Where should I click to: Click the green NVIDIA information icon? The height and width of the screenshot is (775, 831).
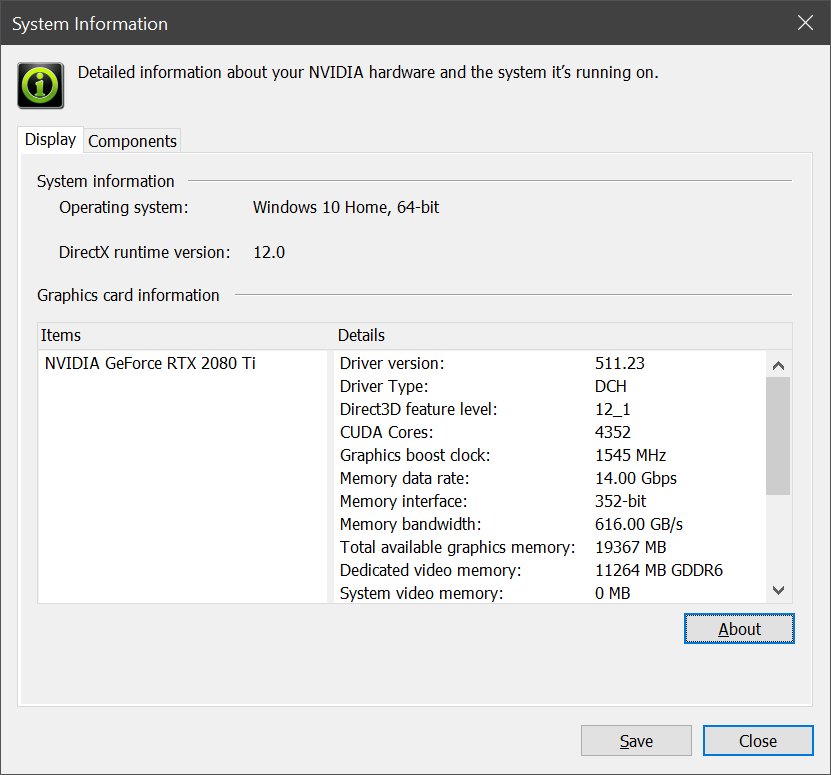click(39, 85)
